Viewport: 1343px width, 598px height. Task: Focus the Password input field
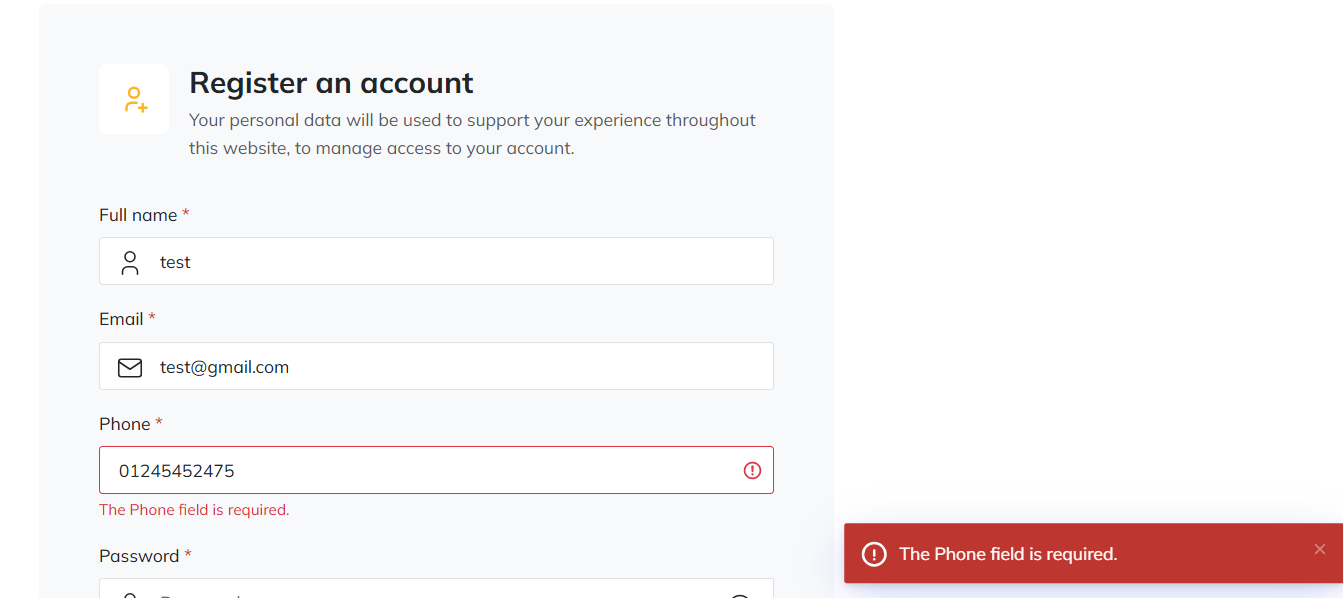pos(436,588)
